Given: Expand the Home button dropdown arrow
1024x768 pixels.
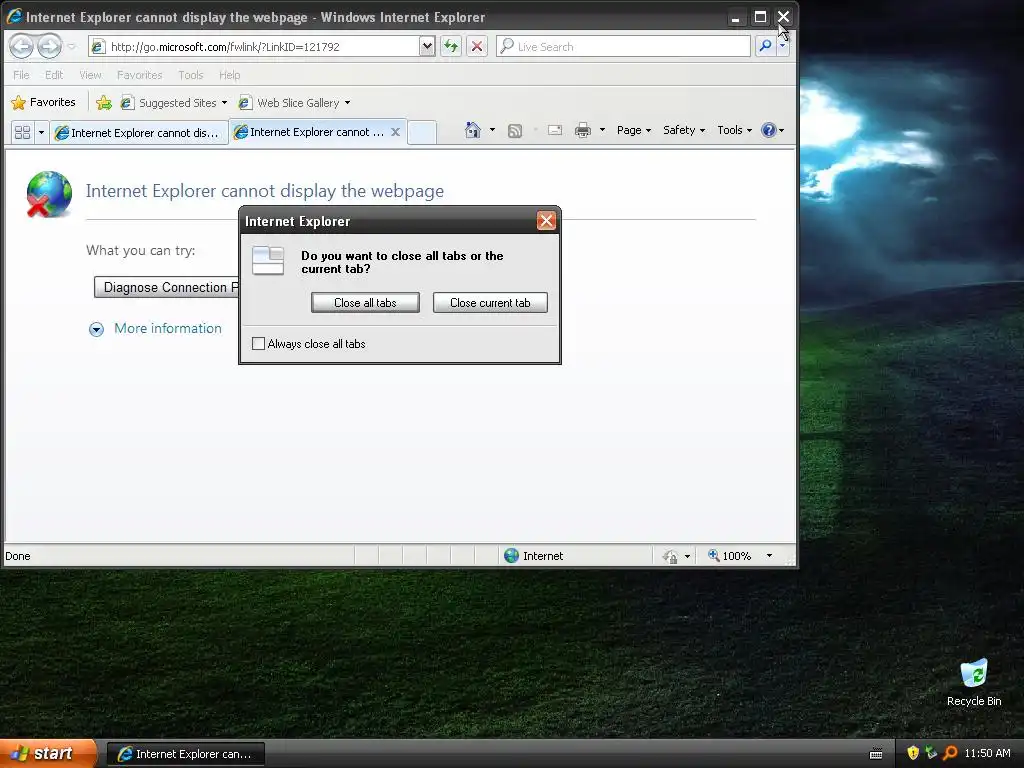Looking at the screenshot, I should 492,130.
